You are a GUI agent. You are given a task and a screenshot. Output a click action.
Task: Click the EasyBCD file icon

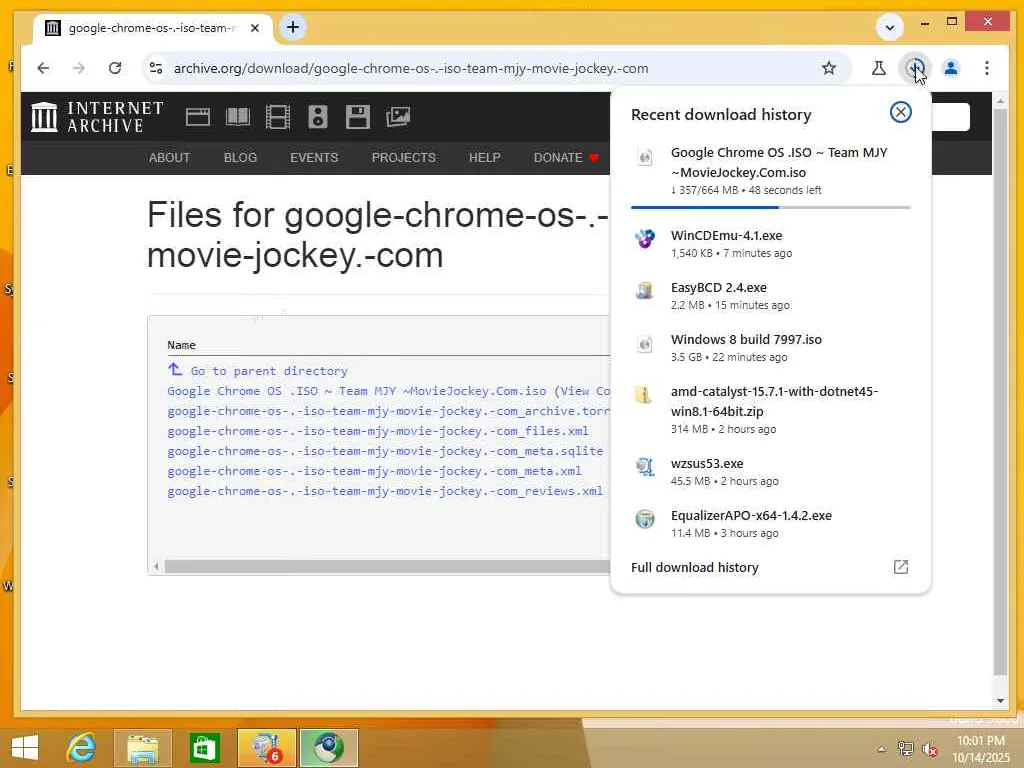pyautogui.click(x=645, y=291)
